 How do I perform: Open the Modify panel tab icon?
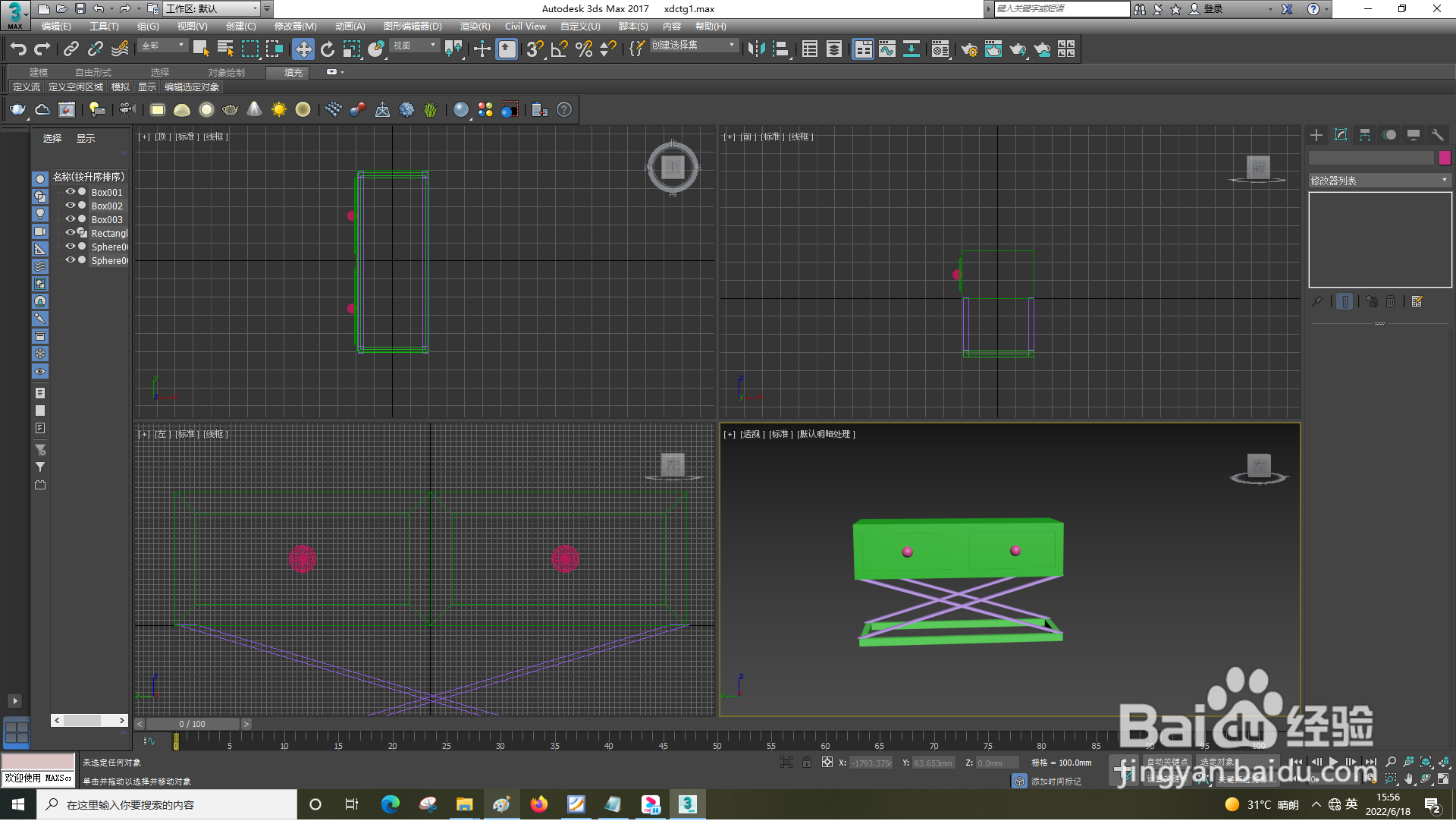pos(1341,135)
